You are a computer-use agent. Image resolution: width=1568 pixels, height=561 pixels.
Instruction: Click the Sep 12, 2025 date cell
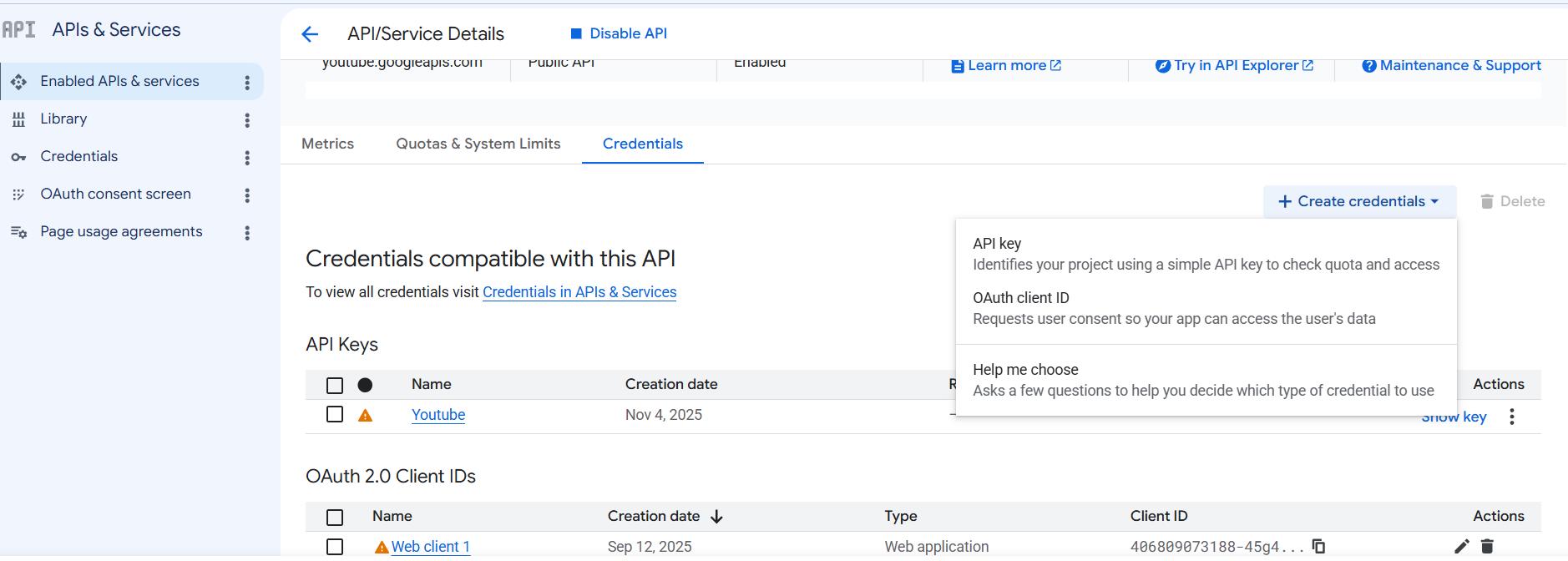pyautogui.click(x=650, y=547)
